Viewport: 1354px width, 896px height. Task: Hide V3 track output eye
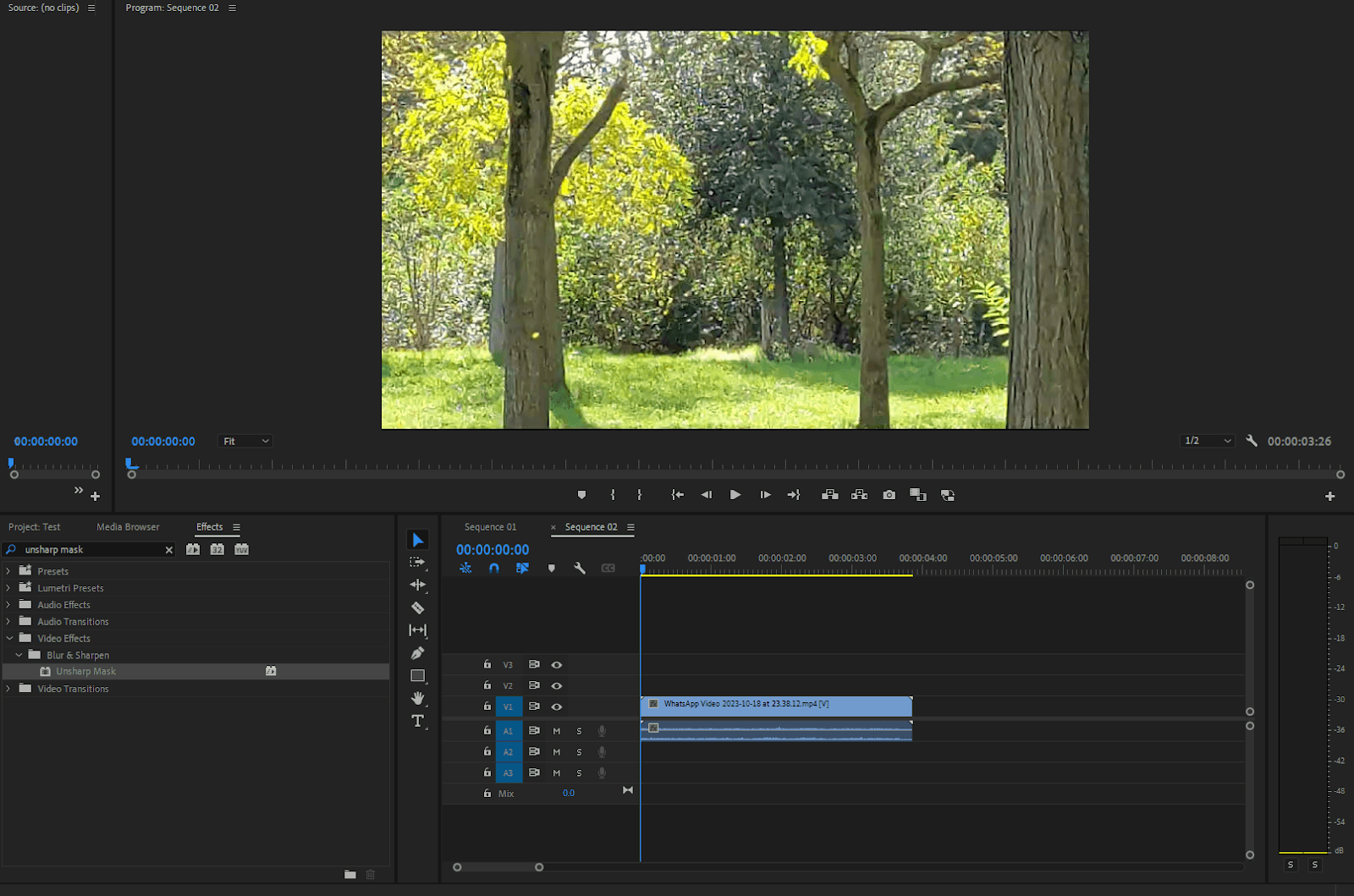(557, 665)
